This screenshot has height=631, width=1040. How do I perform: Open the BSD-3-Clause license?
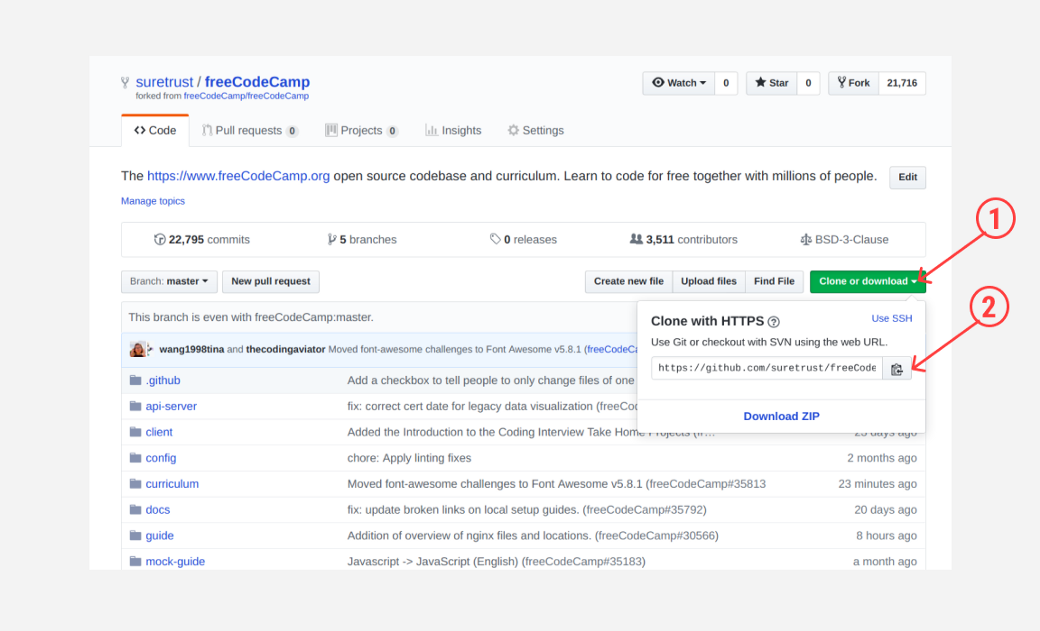click(844, 240)
